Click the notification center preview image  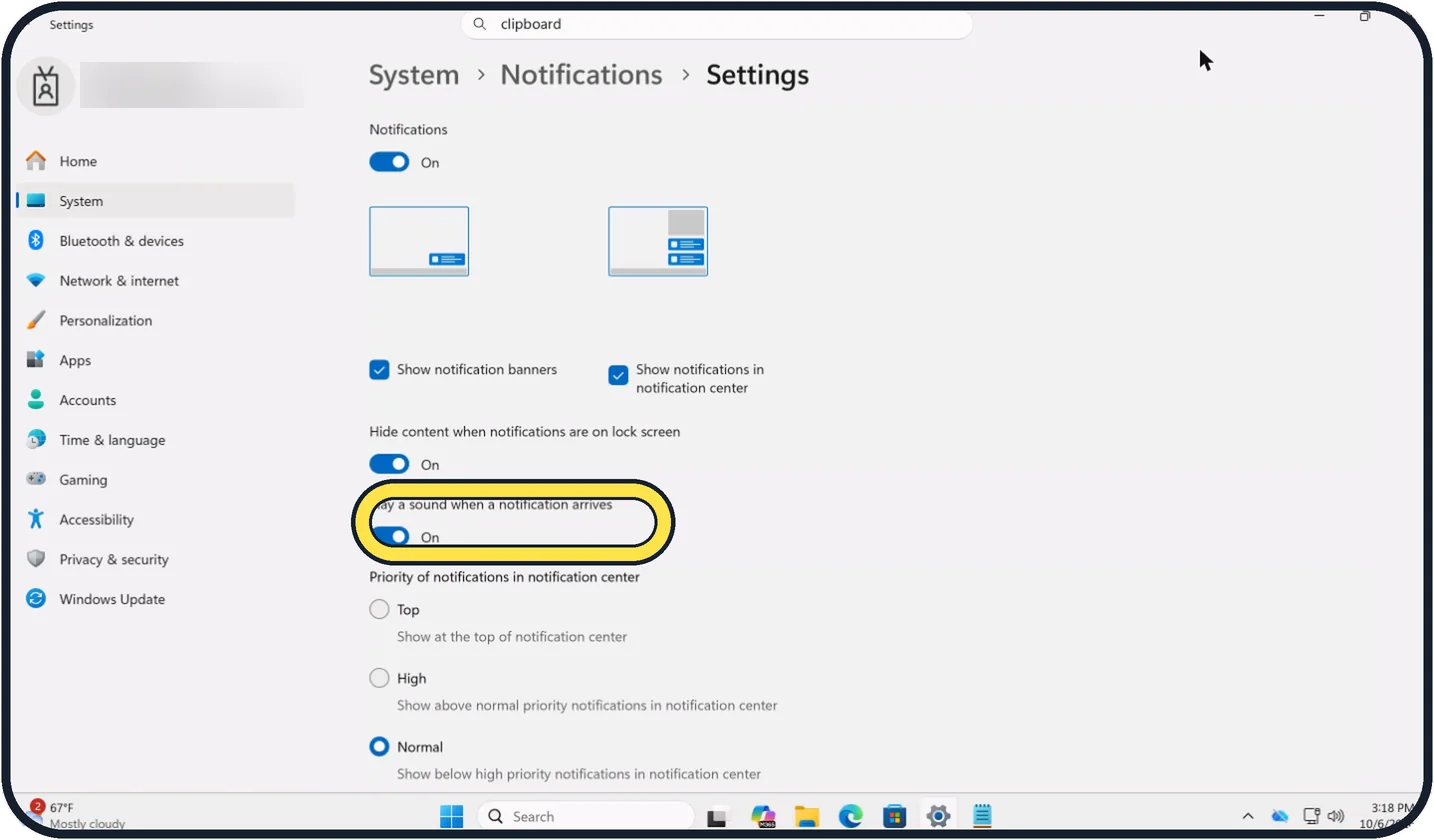(x=658, y=241)
